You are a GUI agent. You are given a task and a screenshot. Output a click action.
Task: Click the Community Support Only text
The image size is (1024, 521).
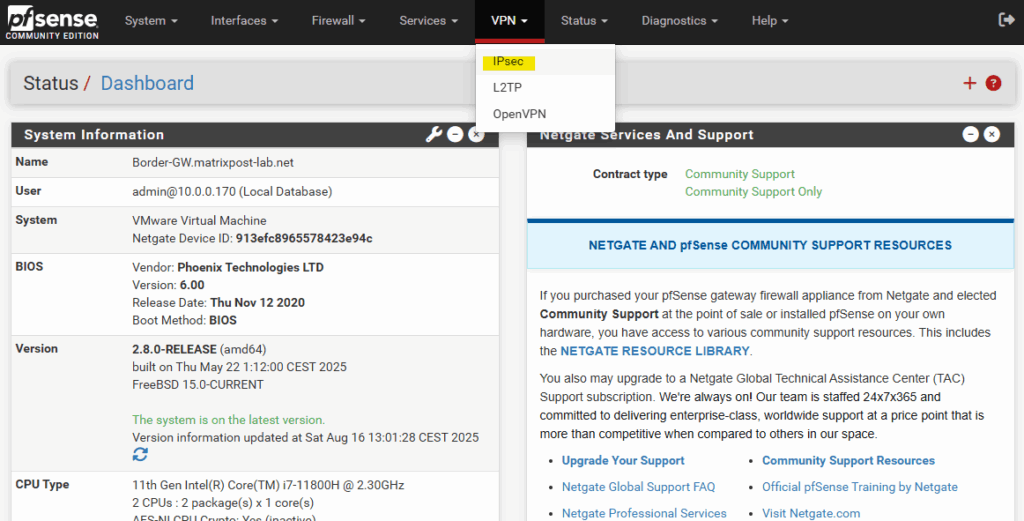click(753, 192)
